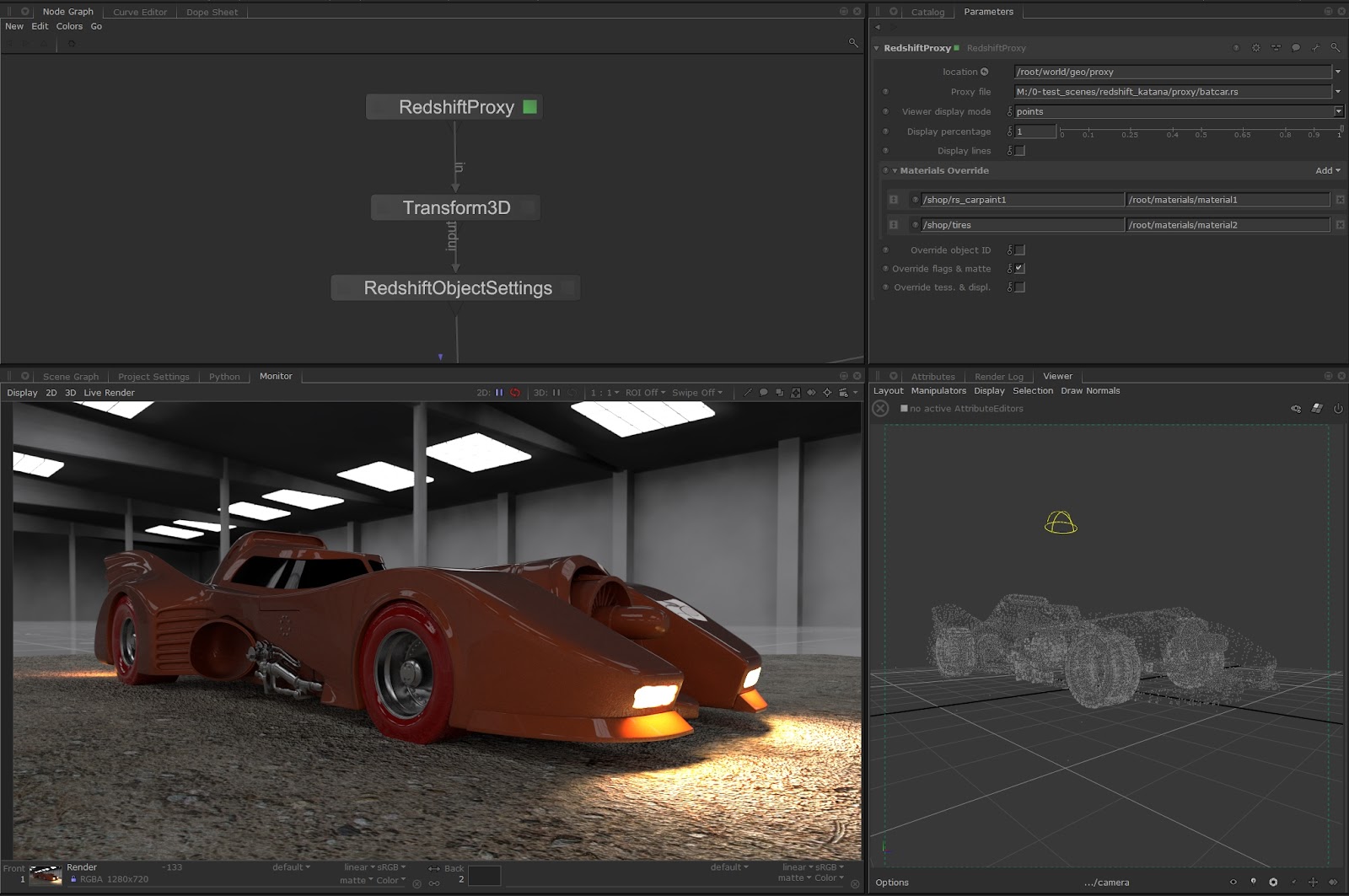Open the Project Settings tab

click(153, 377)
